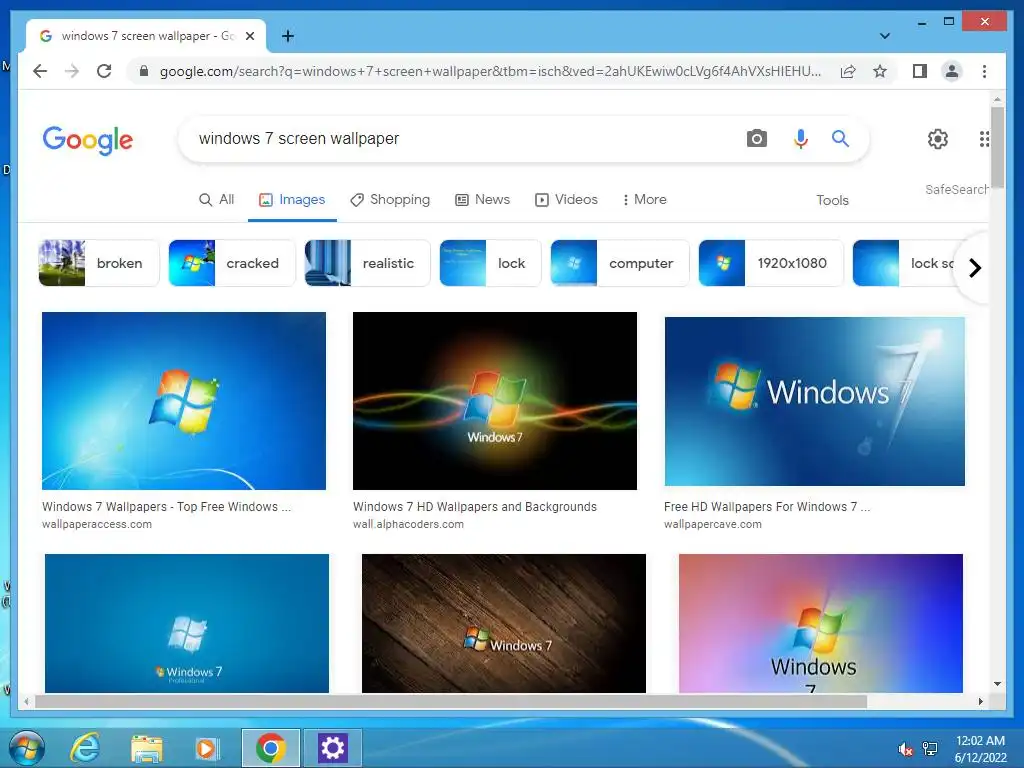Open Chrome side panel icon
The height and width of the screenshot is (768, 1024).
pos(920,71)
